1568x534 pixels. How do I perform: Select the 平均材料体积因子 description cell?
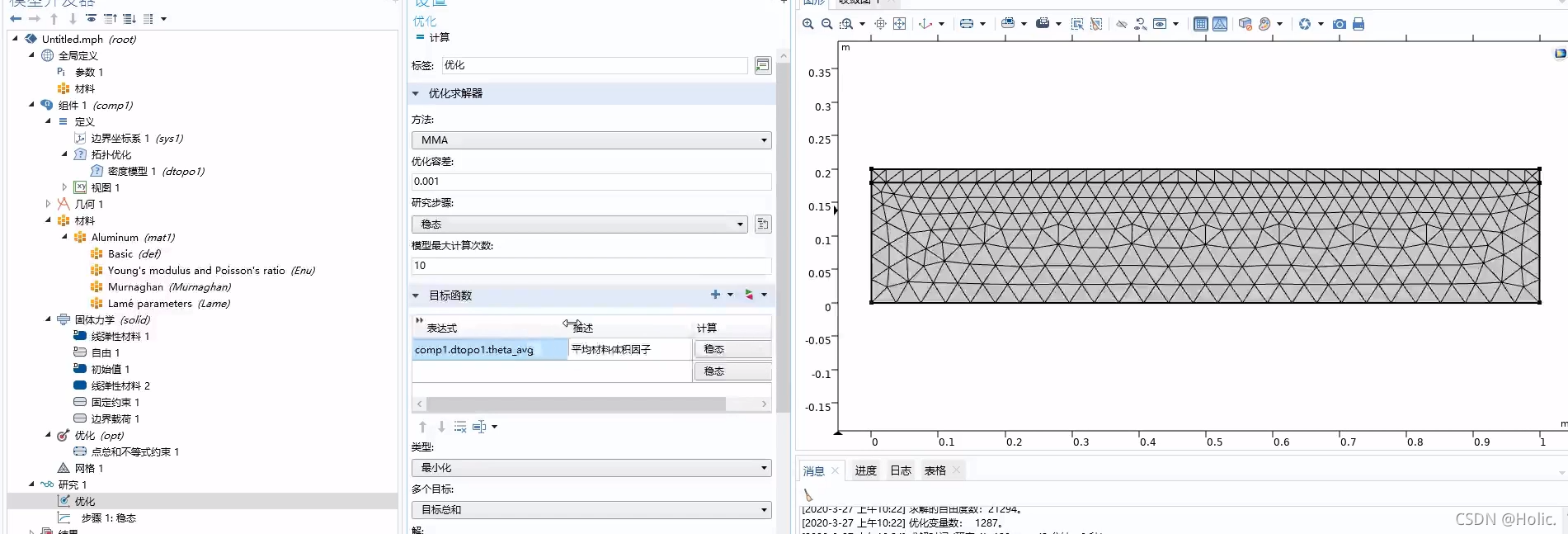click(x=630, y=350)
